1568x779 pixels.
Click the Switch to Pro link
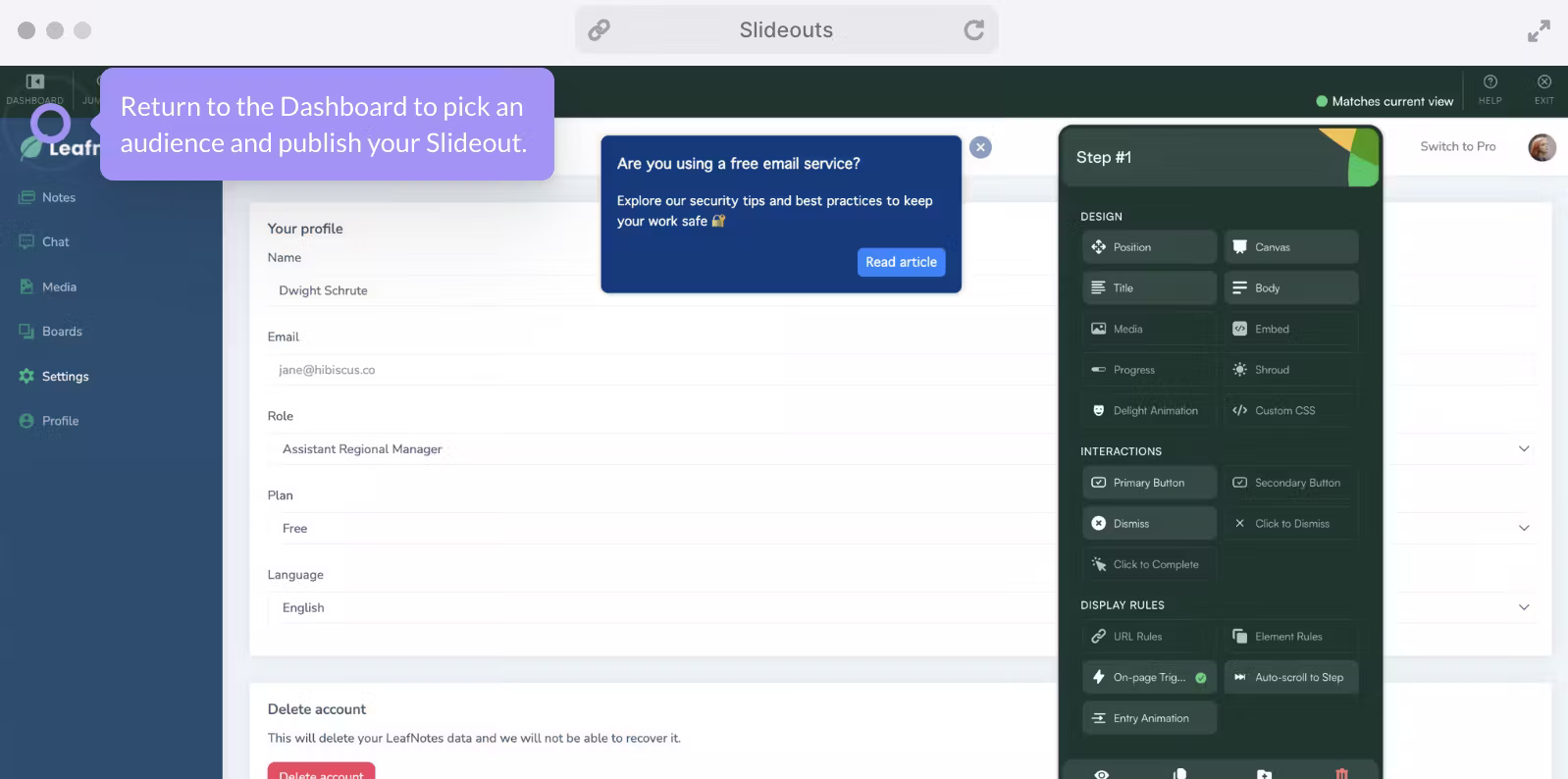coord(1457,147)
